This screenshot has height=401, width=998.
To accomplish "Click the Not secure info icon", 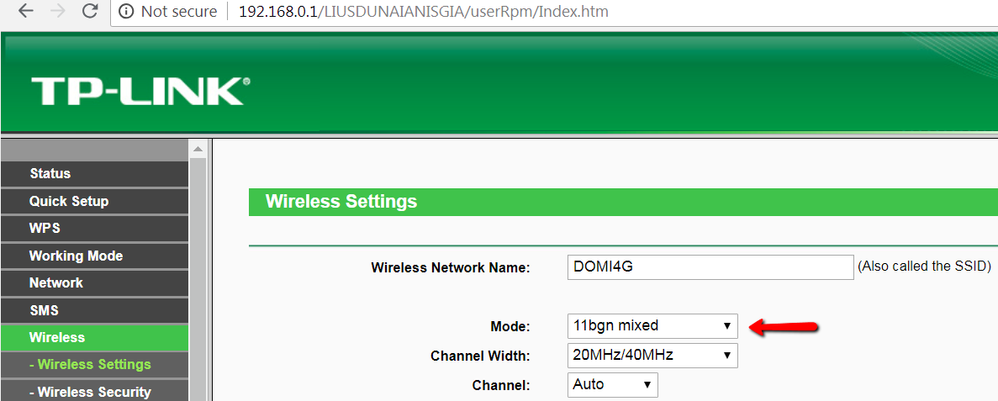I will click(x=126, y=11).
